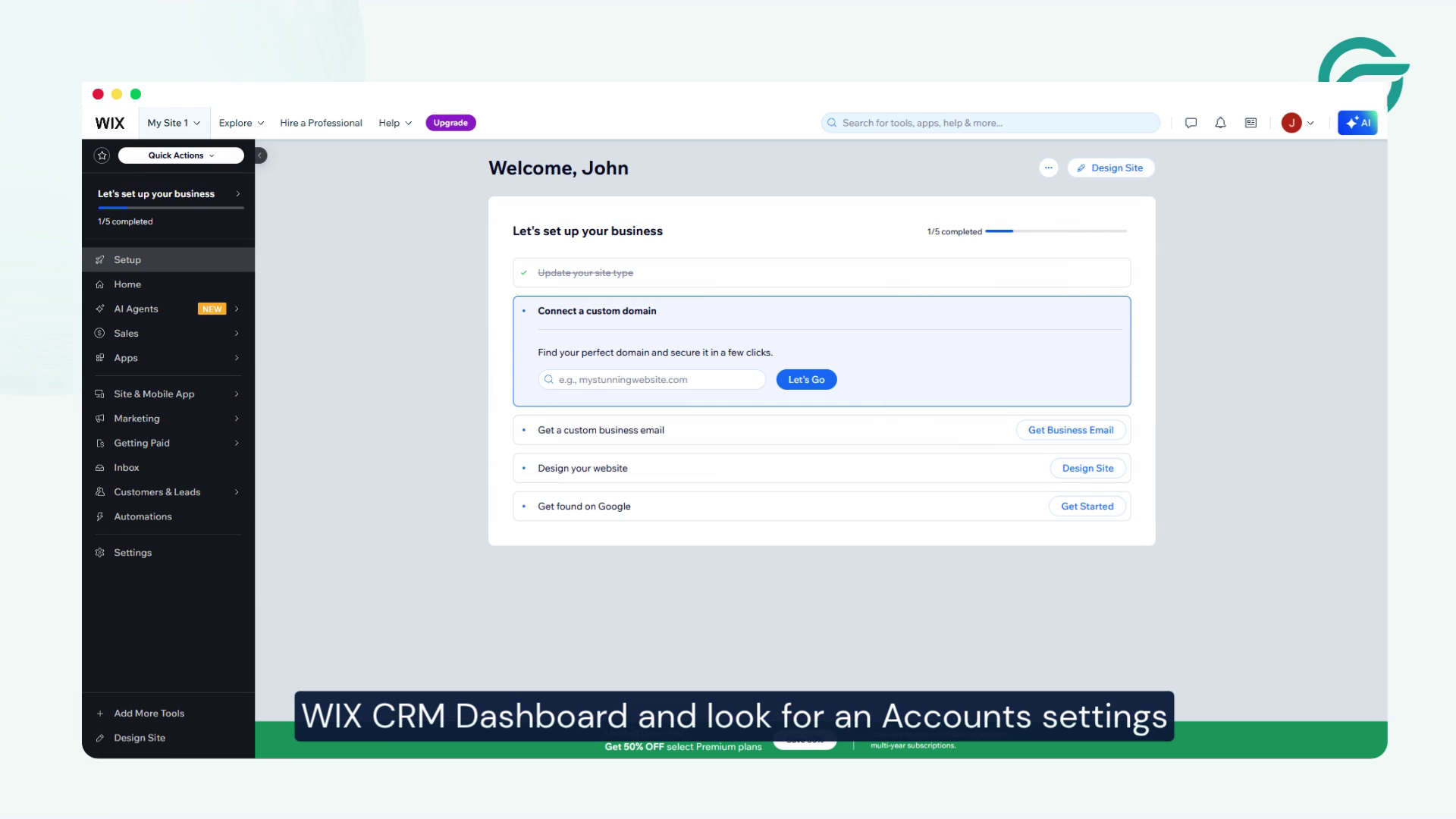Image resolution: width=1456 pixels, height=819 pixels.
Task: Click the Get Started button
Action: click(x=1087, y=507)
